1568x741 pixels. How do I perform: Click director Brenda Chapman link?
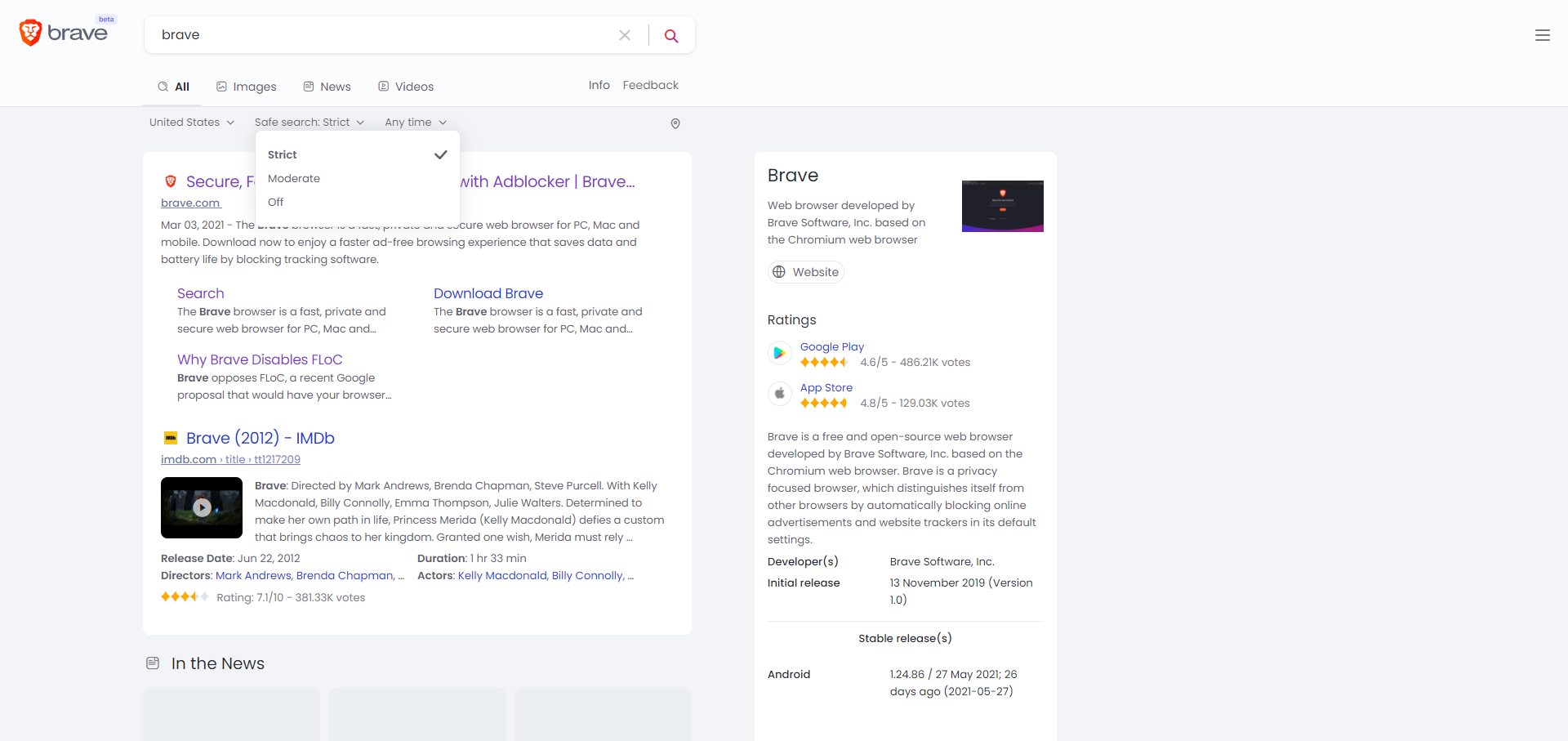click(x=345, y=576)
